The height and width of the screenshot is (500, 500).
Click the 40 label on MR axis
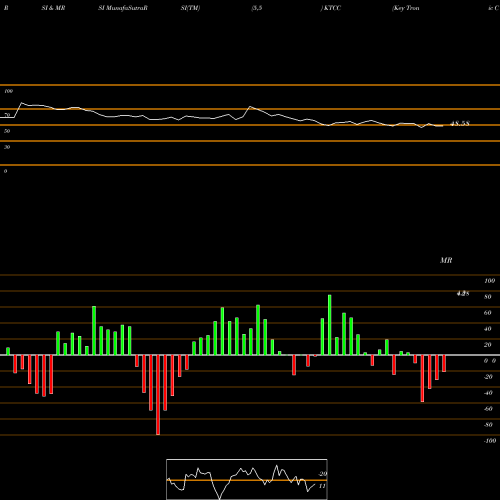[x=488, y=329]
